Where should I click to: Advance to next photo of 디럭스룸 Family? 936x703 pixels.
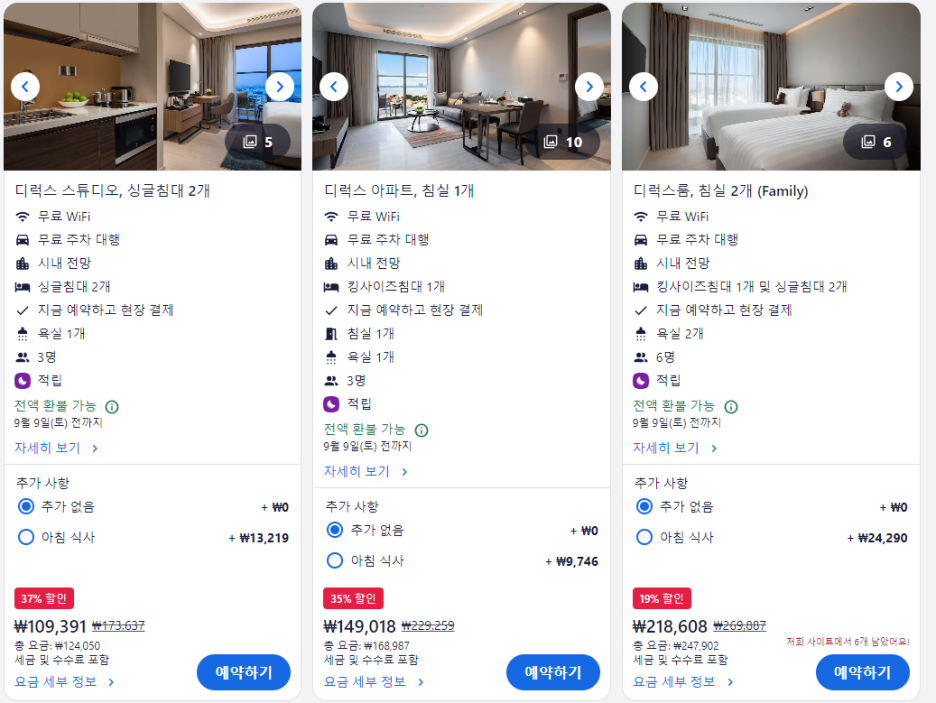pyautogui.click(x=898, y=87)
